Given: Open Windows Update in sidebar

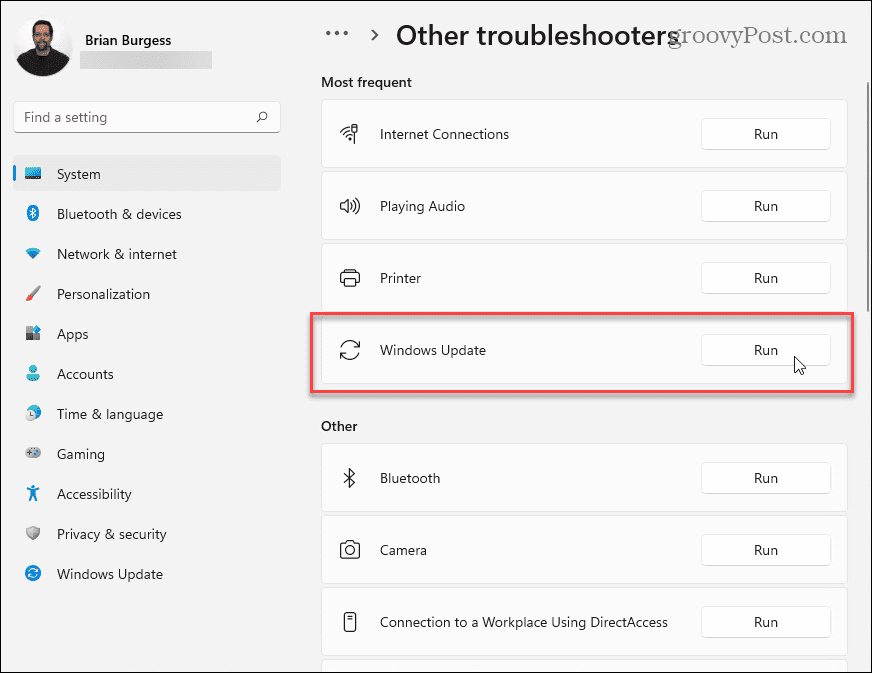Looking at the screenshot, I should (109, 574).
